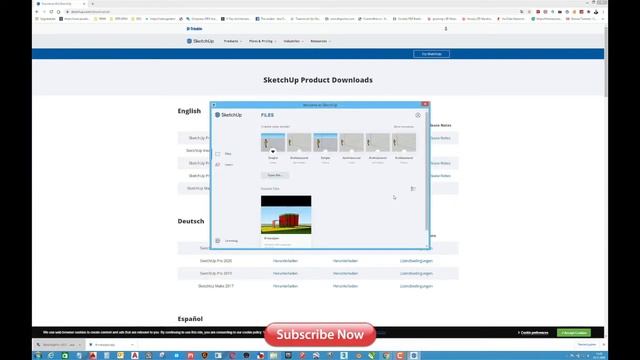Expand the Plans & Pricing menu

[x=262, y=41]
